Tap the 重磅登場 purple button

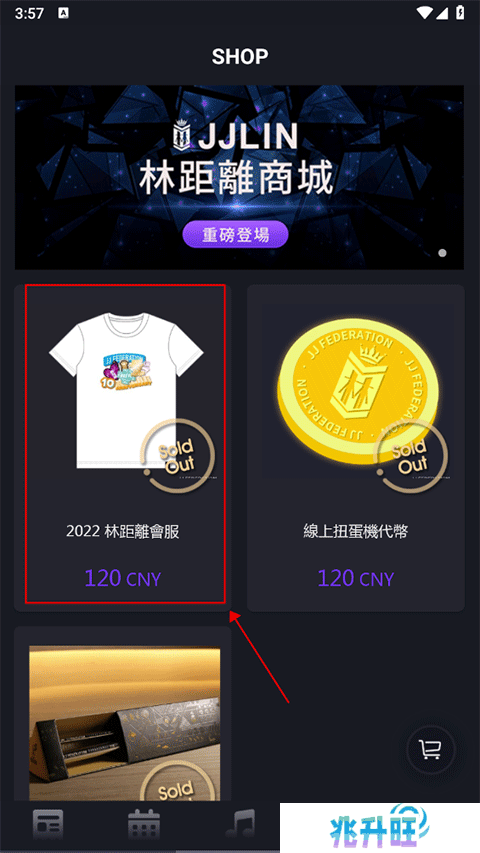[235, 234]
